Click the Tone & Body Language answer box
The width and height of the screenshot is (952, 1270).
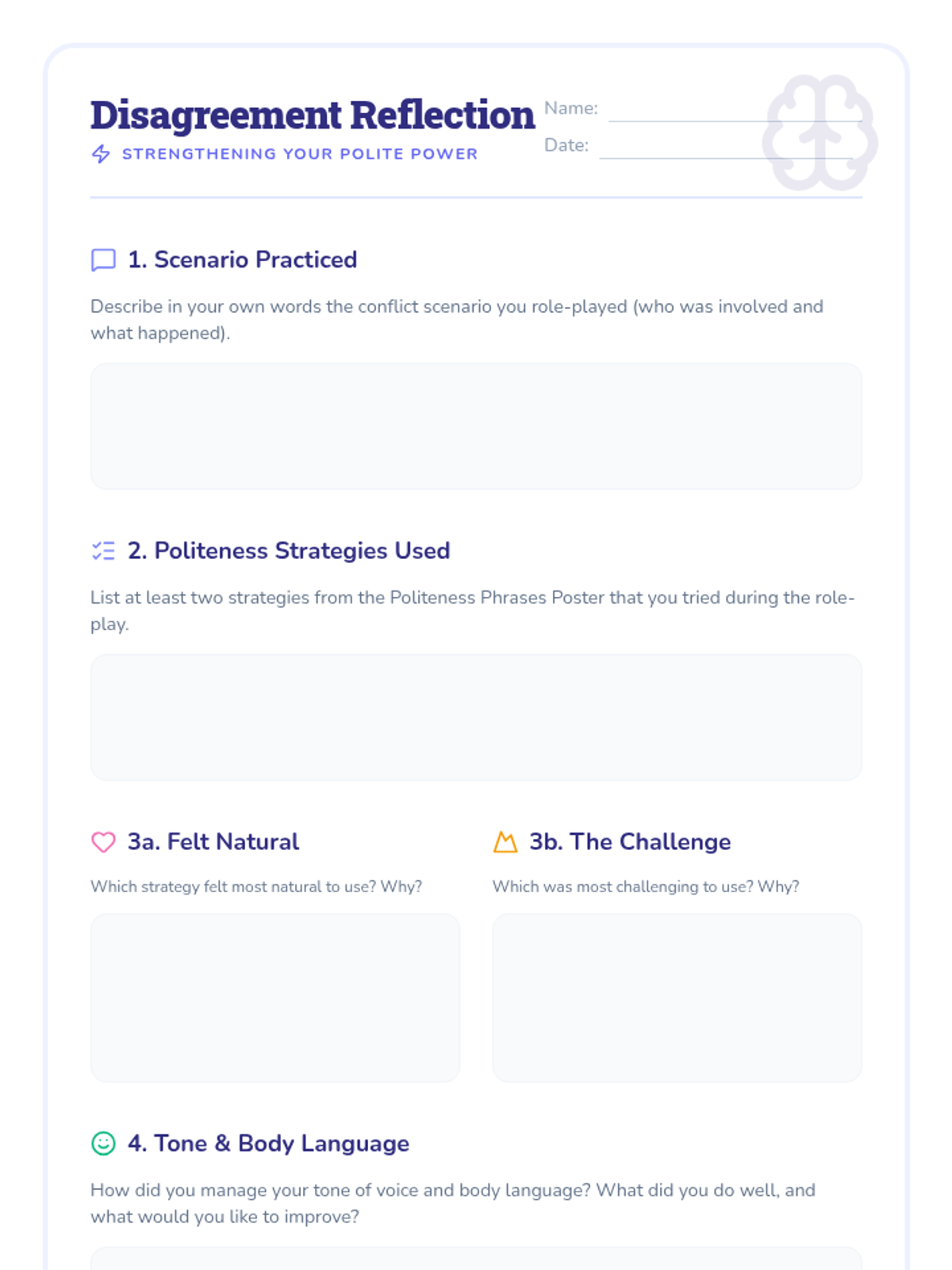coord(476,1259)
